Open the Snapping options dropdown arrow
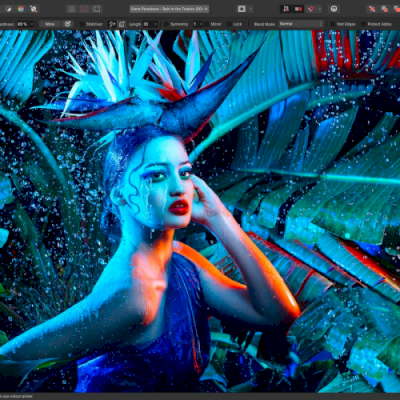400x400 pixels. pyautogui.click(x=320, y=9)
